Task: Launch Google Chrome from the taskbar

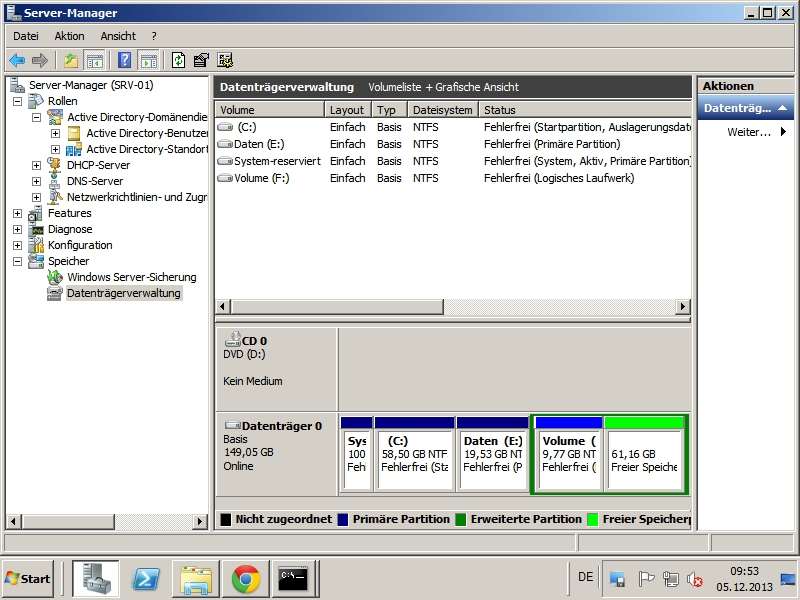Action: 245,578
